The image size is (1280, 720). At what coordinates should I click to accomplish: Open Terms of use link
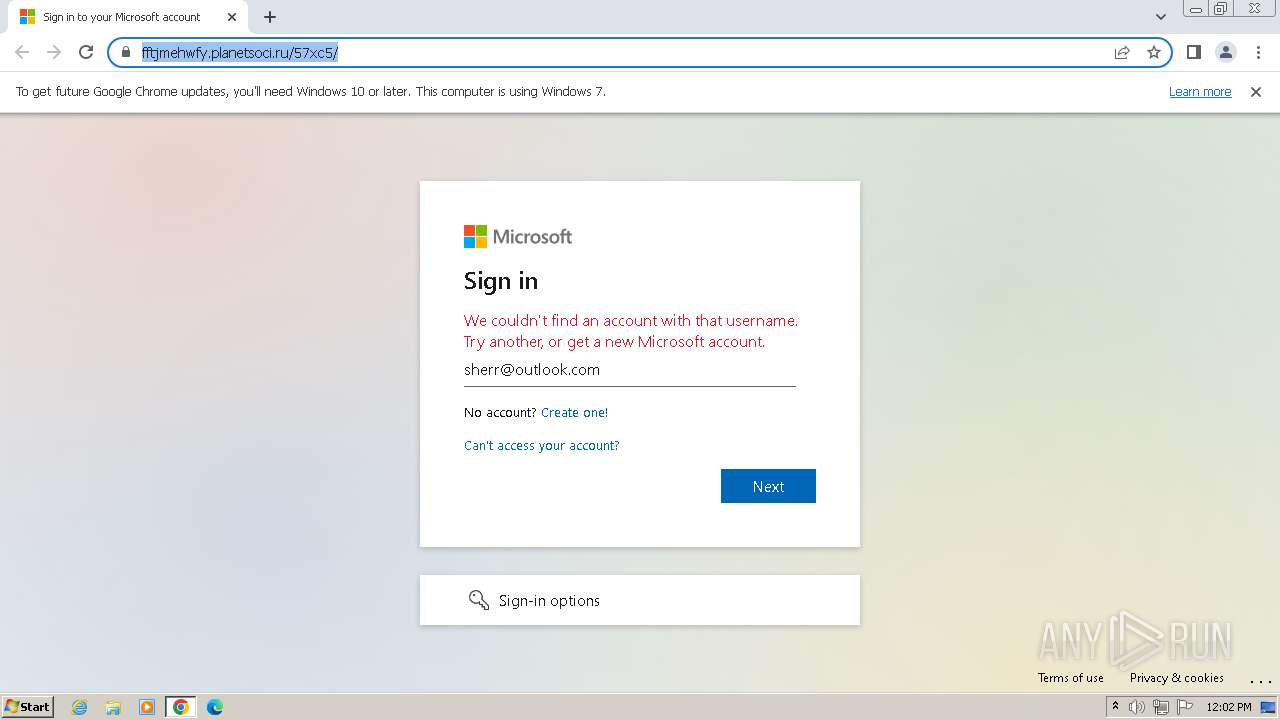(1070, 677)
